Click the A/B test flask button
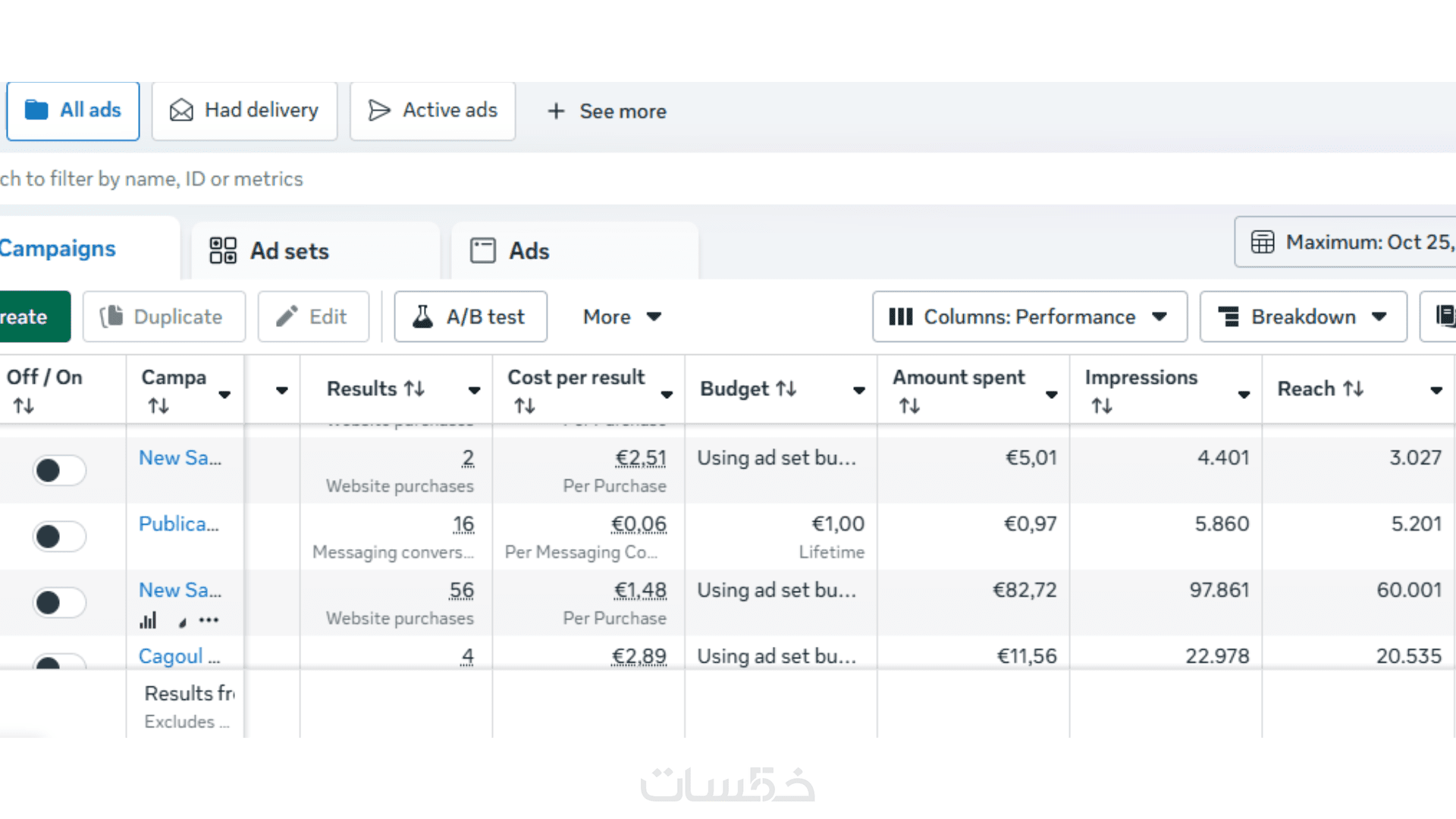The image size is (1456, 819). click(470, 317)
